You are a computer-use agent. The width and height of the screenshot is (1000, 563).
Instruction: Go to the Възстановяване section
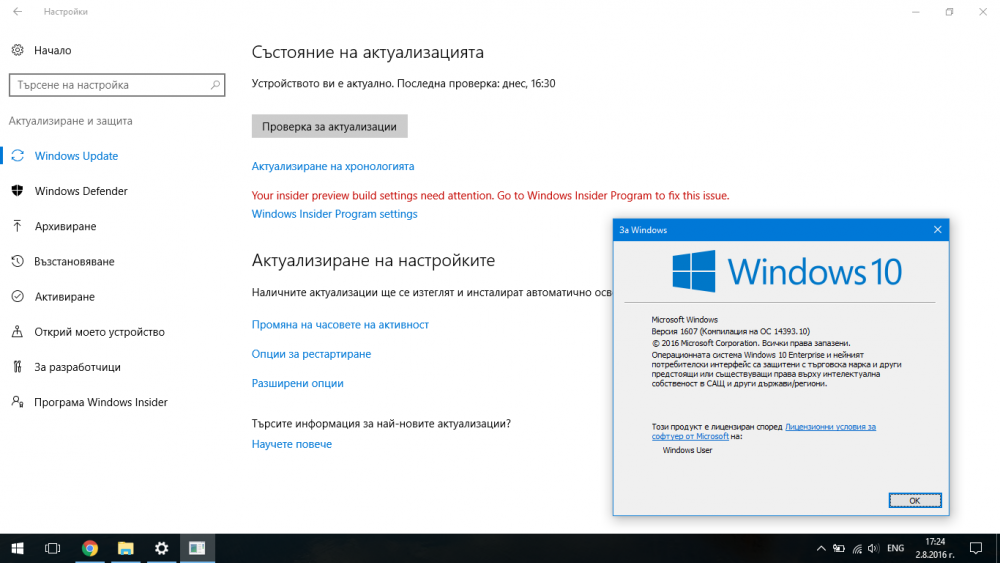[74, 261]
